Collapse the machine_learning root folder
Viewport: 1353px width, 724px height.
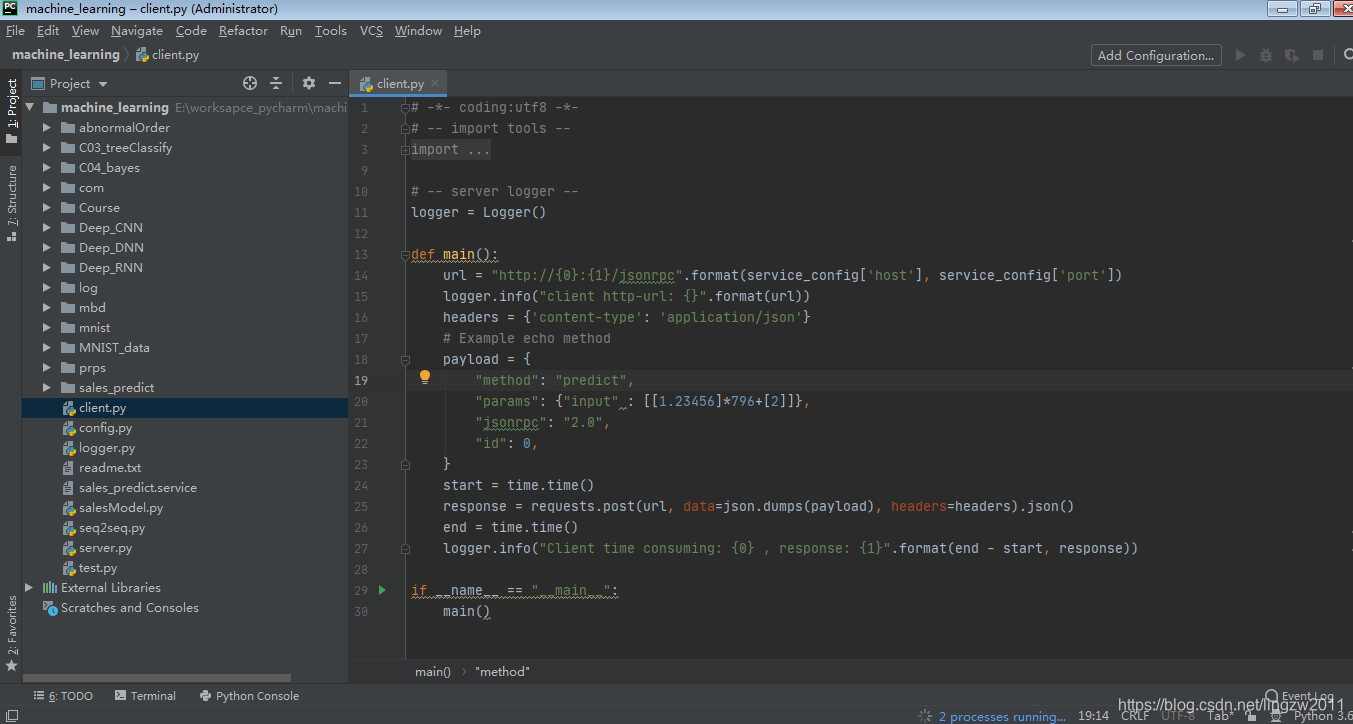point(30,108)
